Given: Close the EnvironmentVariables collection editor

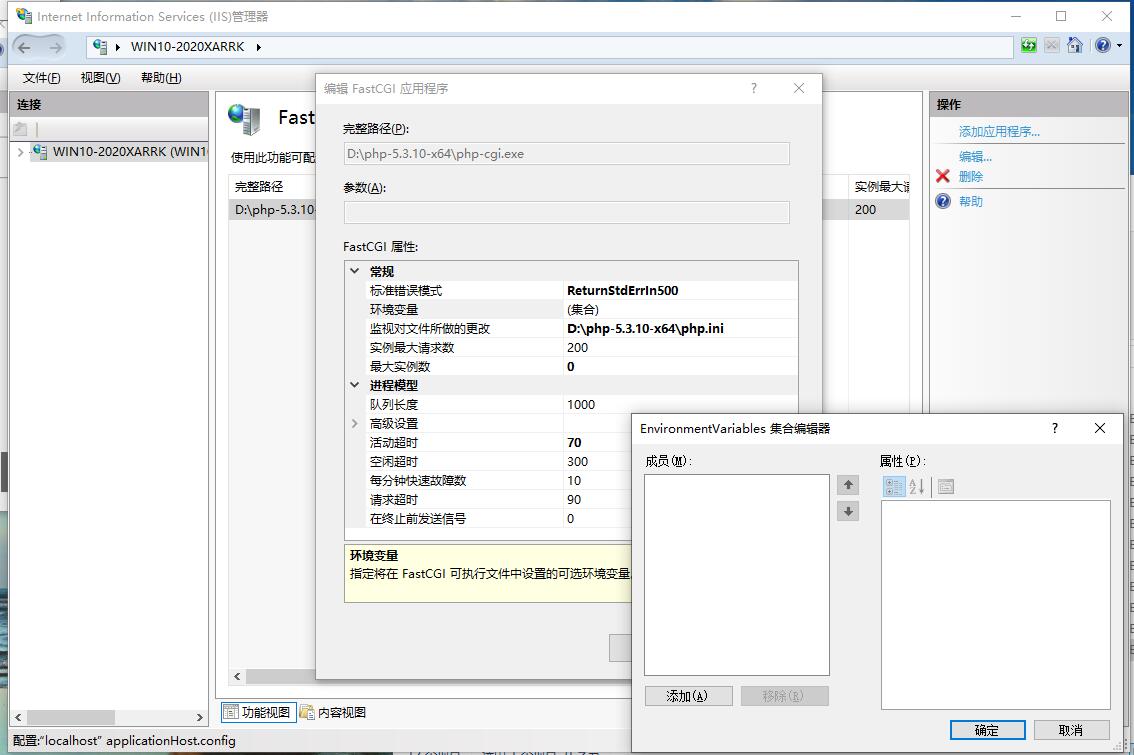Looking at the screenshot, I should click(1100, 428).
